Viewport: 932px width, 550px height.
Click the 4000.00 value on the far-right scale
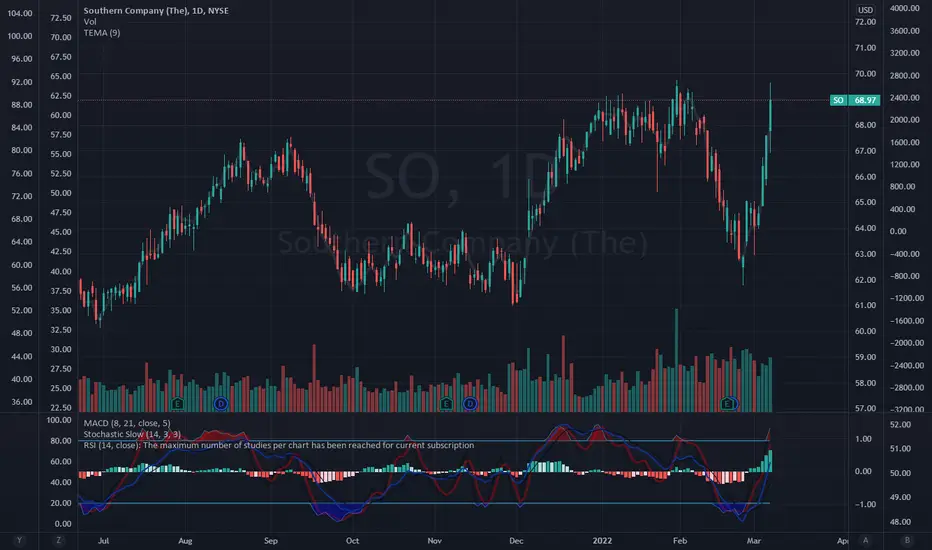point(904,8)
